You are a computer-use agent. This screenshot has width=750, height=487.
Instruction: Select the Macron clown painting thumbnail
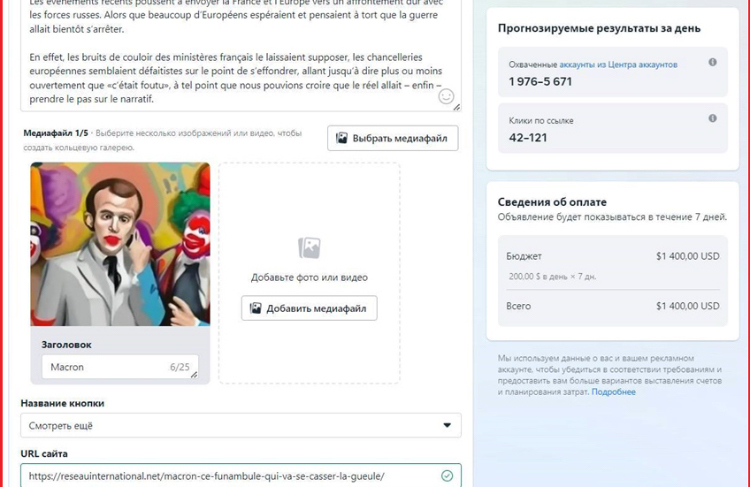click(120, 244)
